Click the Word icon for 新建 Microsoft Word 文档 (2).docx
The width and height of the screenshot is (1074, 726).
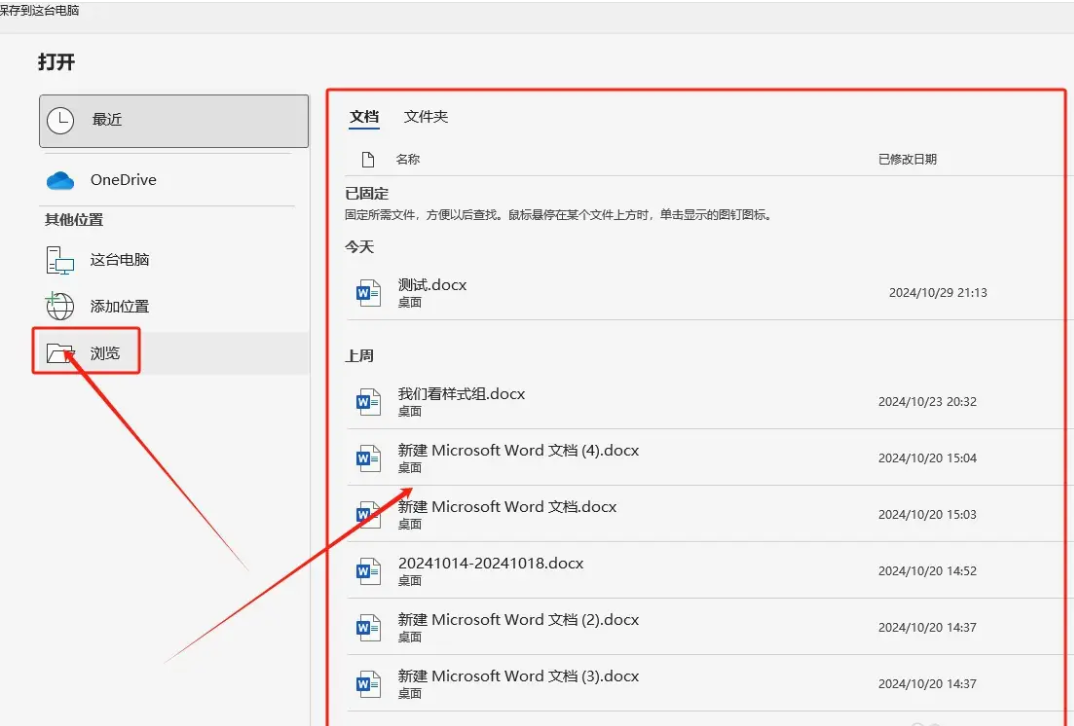click(x=368, y=627)
